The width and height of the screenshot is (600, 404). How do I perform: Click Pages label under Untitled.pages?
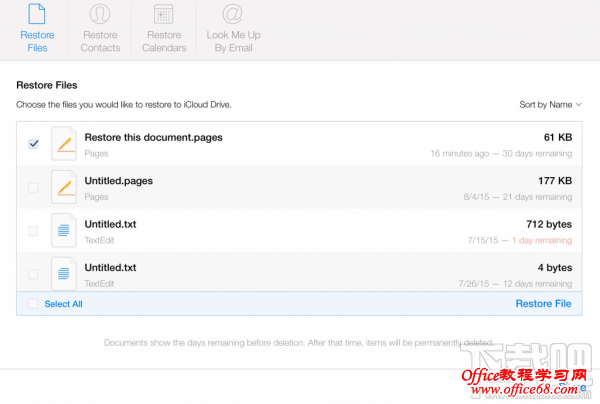point(96,197)
